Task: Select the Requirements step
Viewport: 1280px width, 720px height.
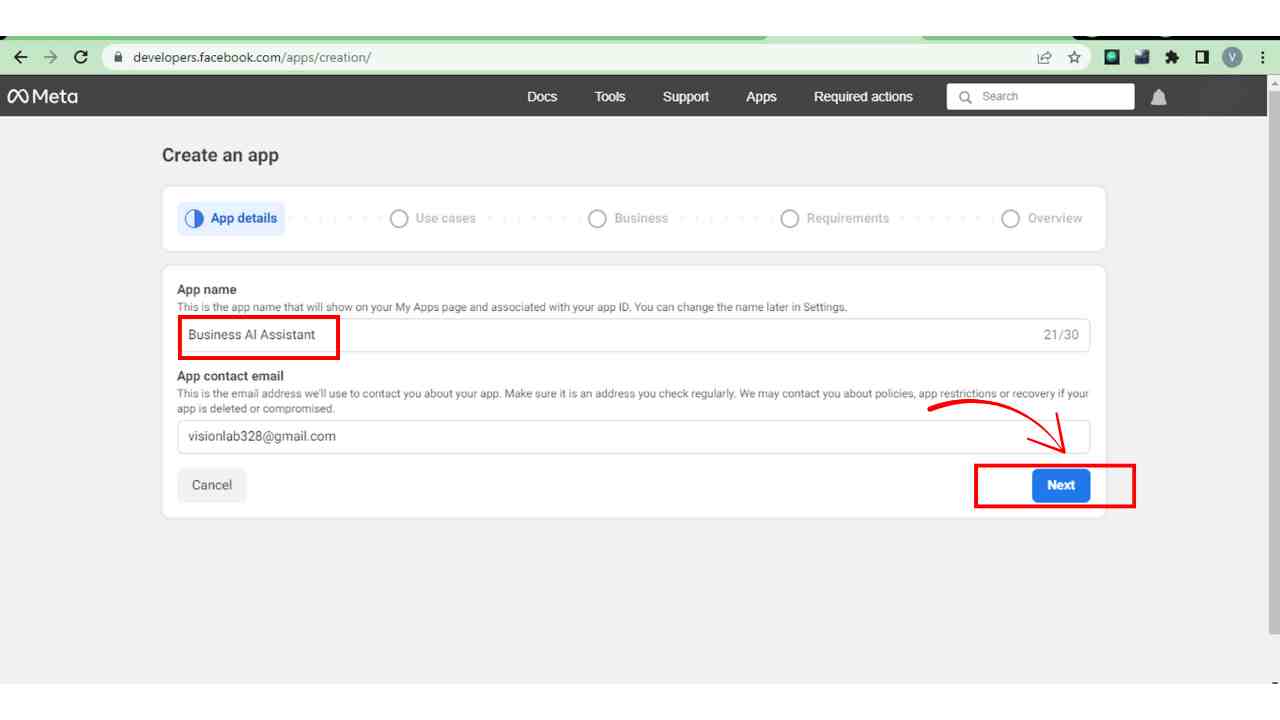Action: pos(835,218)
